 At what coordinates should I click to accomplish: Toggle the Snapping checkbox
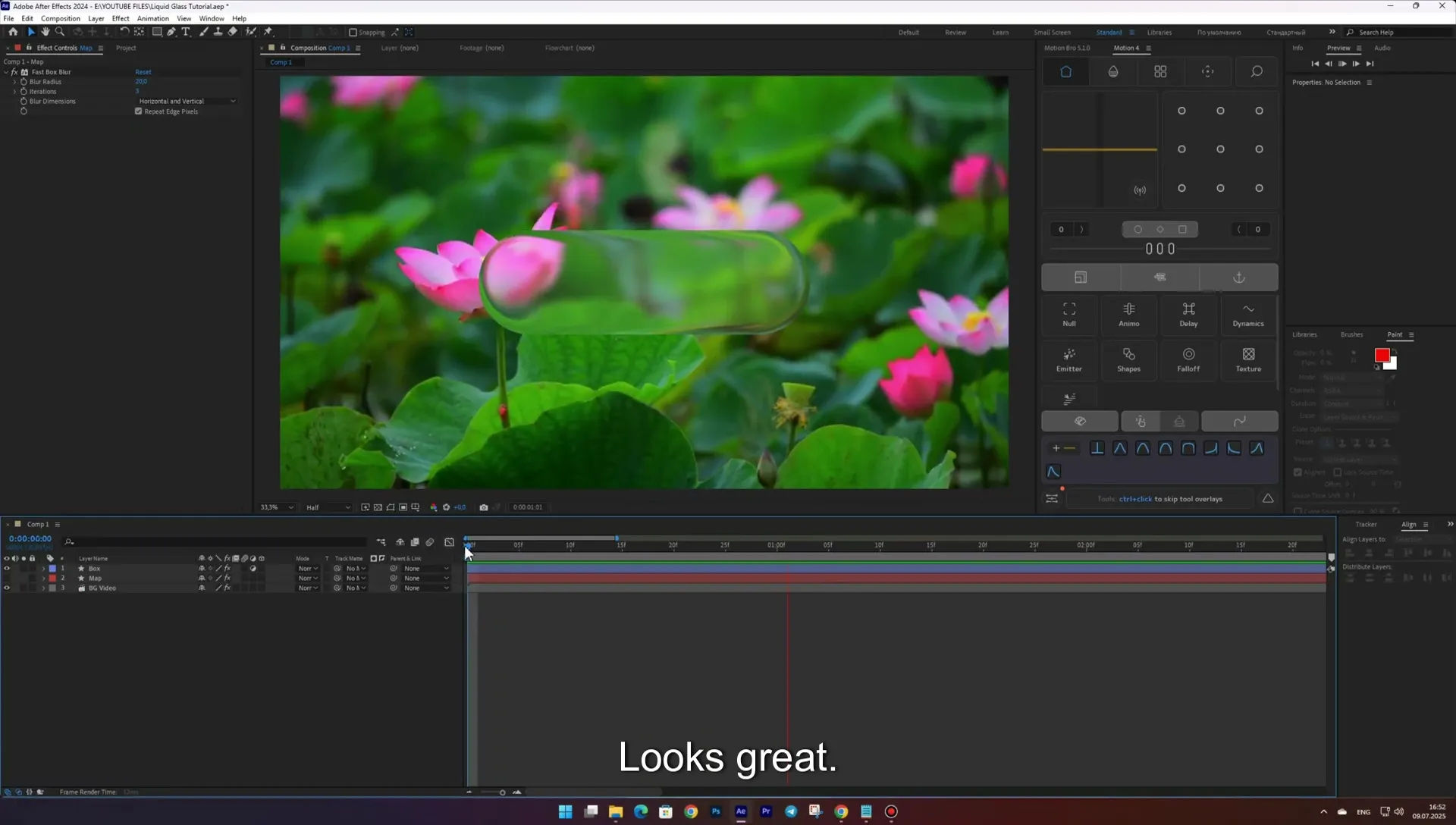353,33
